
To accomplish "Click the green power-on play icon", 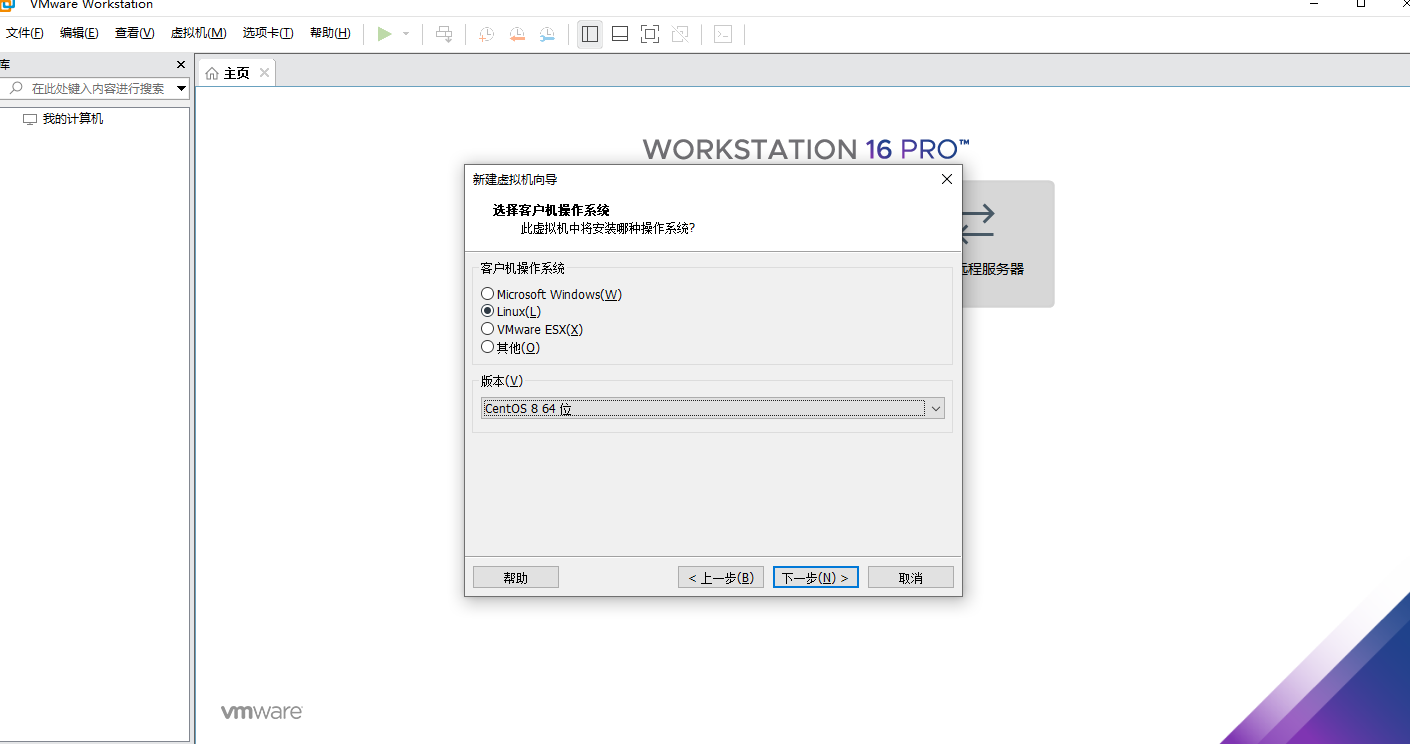I will click(384, 34).
